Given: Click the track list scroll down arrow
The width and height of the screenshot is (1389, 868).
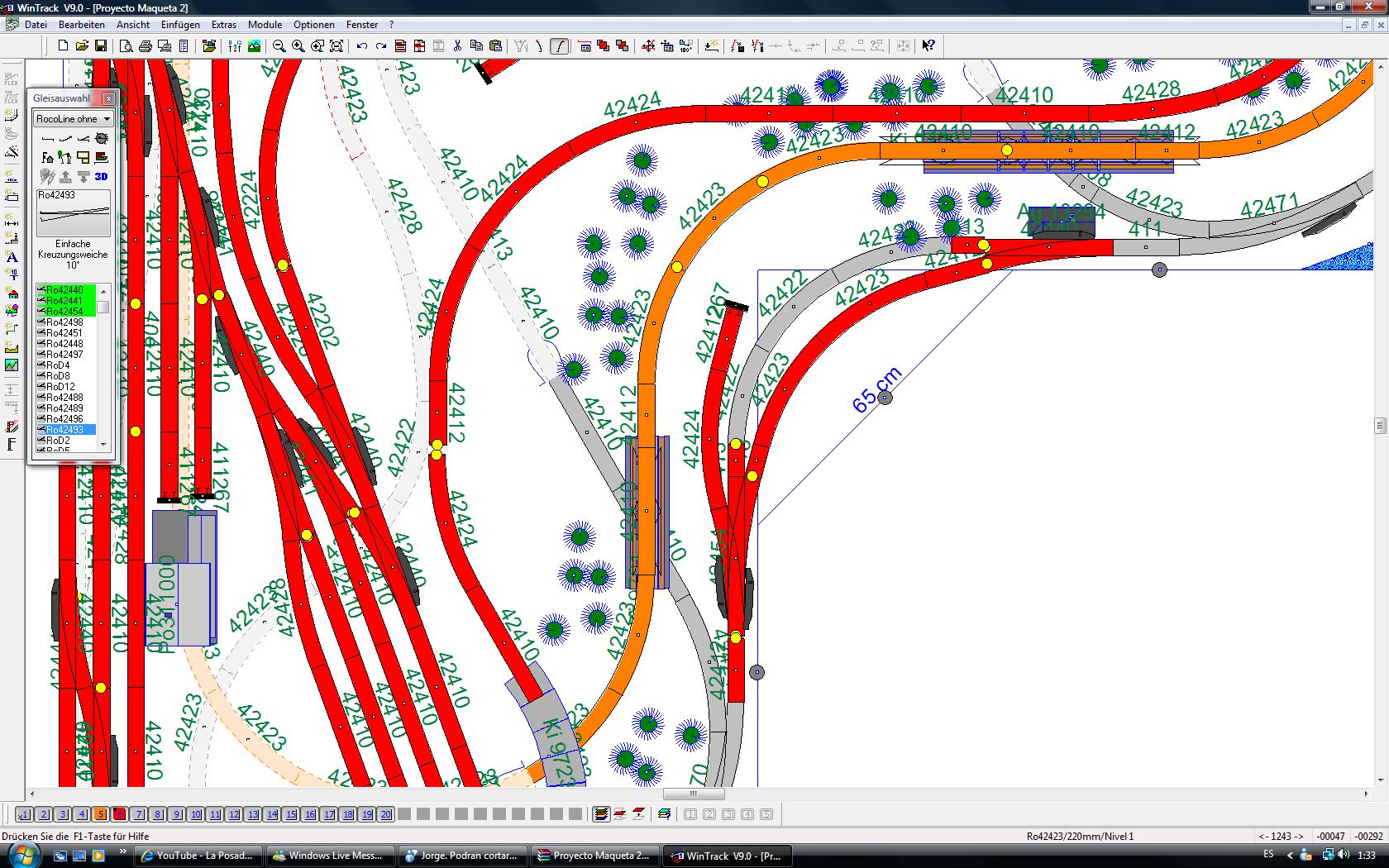Looking at the screenshot, I should click(103, 445).
